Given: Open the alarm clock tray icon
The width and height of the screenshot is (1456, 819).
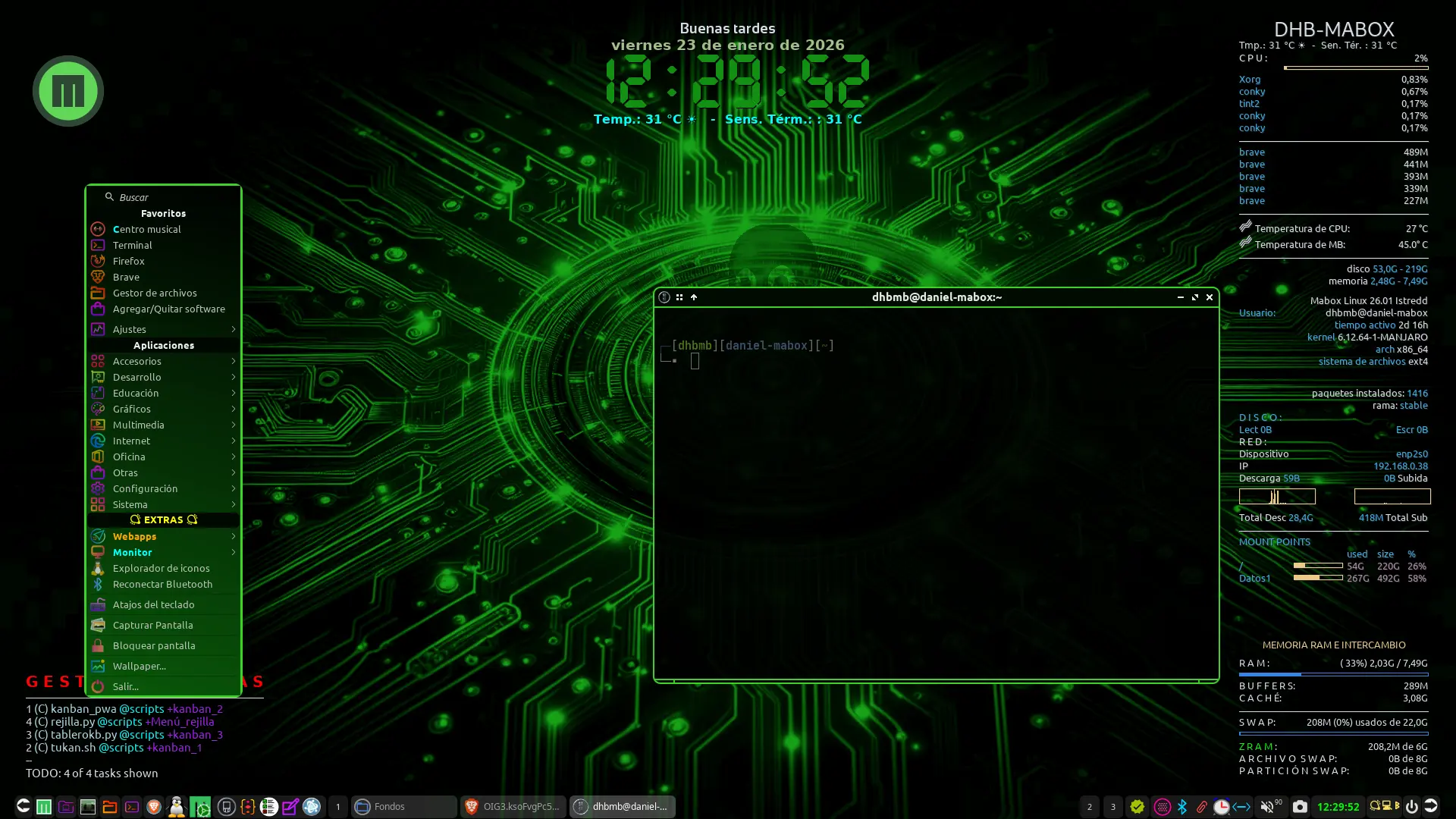Looking at the screenshot, I should [x=1221, y=807].
